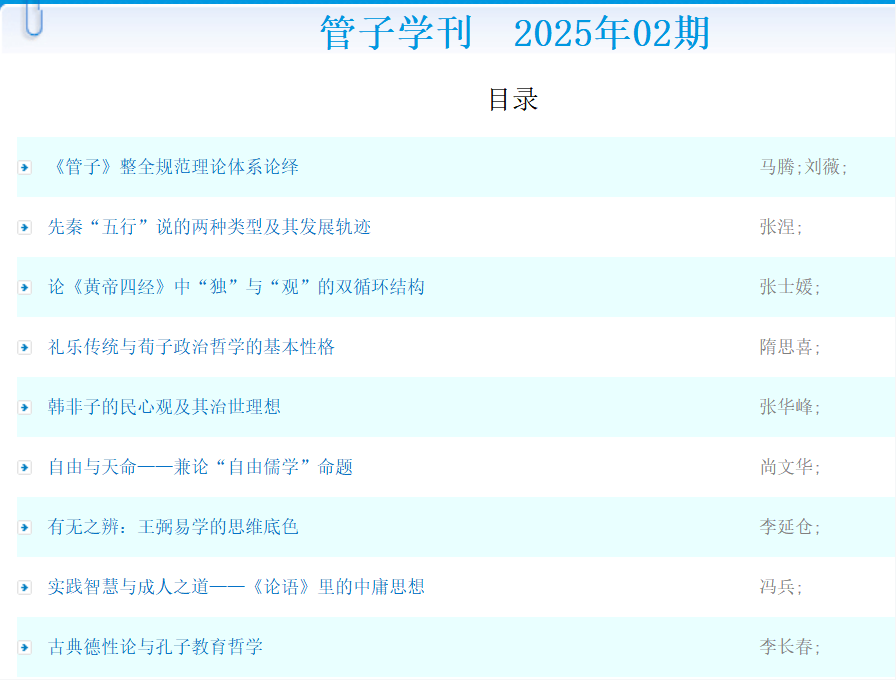This screenshot has width=896, height=680.
Task: Click arrow icon beside 自由与天命 article
Action: (25, 467)
